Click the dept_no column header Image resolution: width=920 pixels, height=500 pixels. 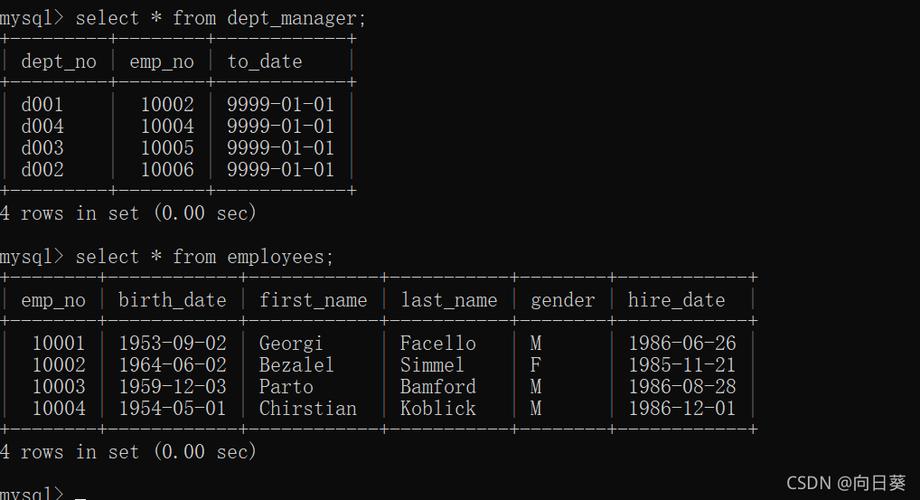59,61
